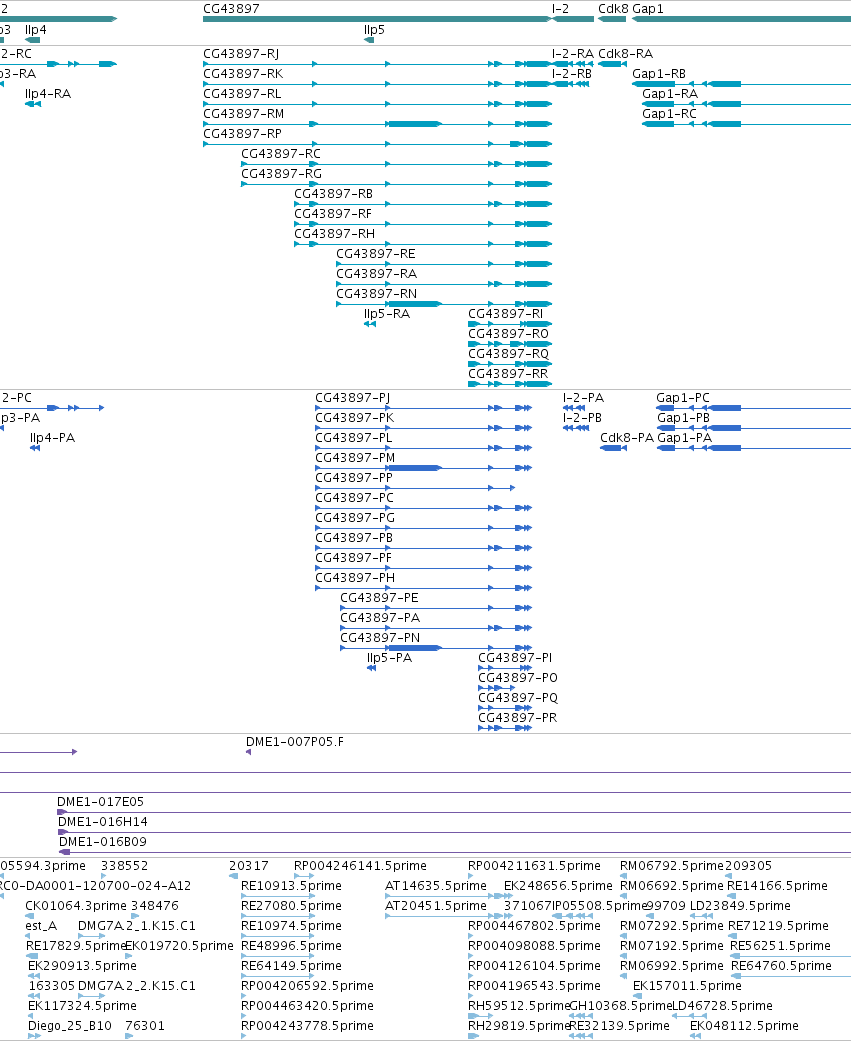The height and width of the screenshot is (1041, 851).
Task: Click transcript CG43897-RG
Action: (x=281, y=173)
